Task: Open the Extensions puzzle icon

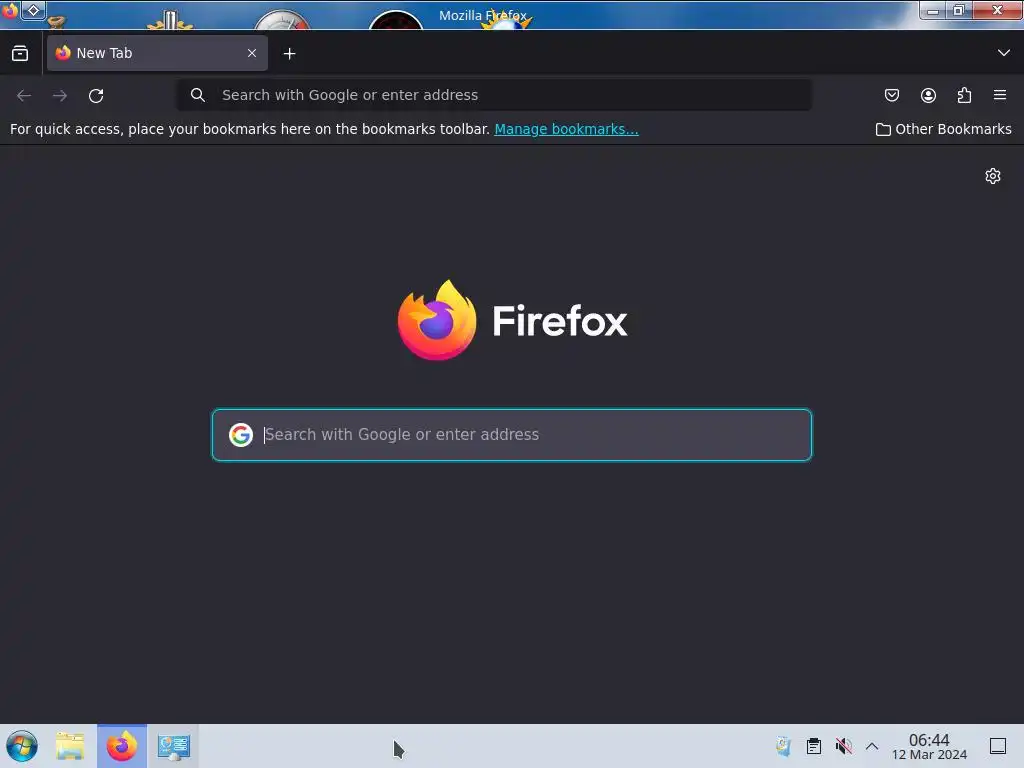Action: [965, 95]
